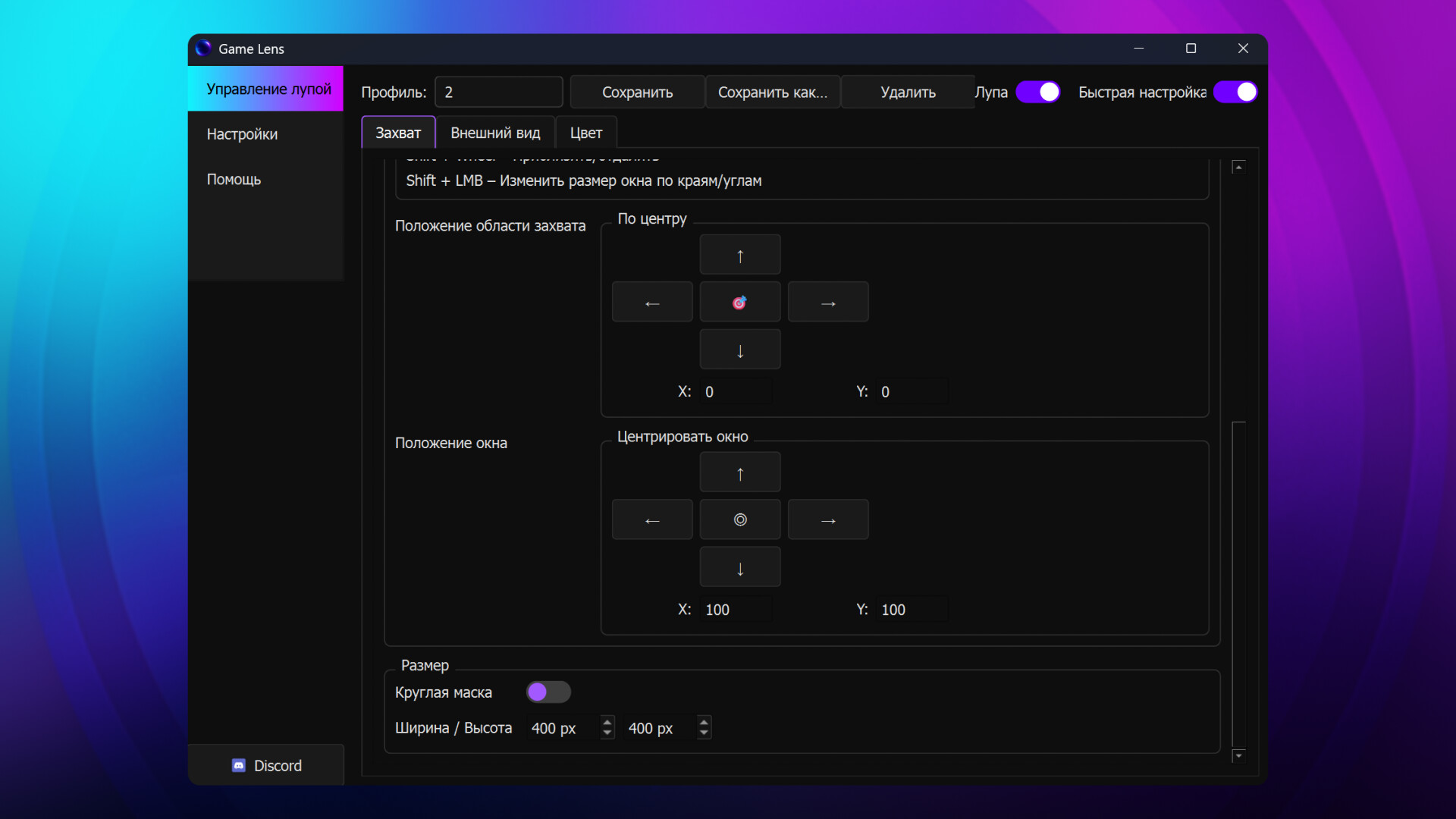1456x819 pixels.
Task: Move capture area down with arrow button
Action: tap(739, 349)
